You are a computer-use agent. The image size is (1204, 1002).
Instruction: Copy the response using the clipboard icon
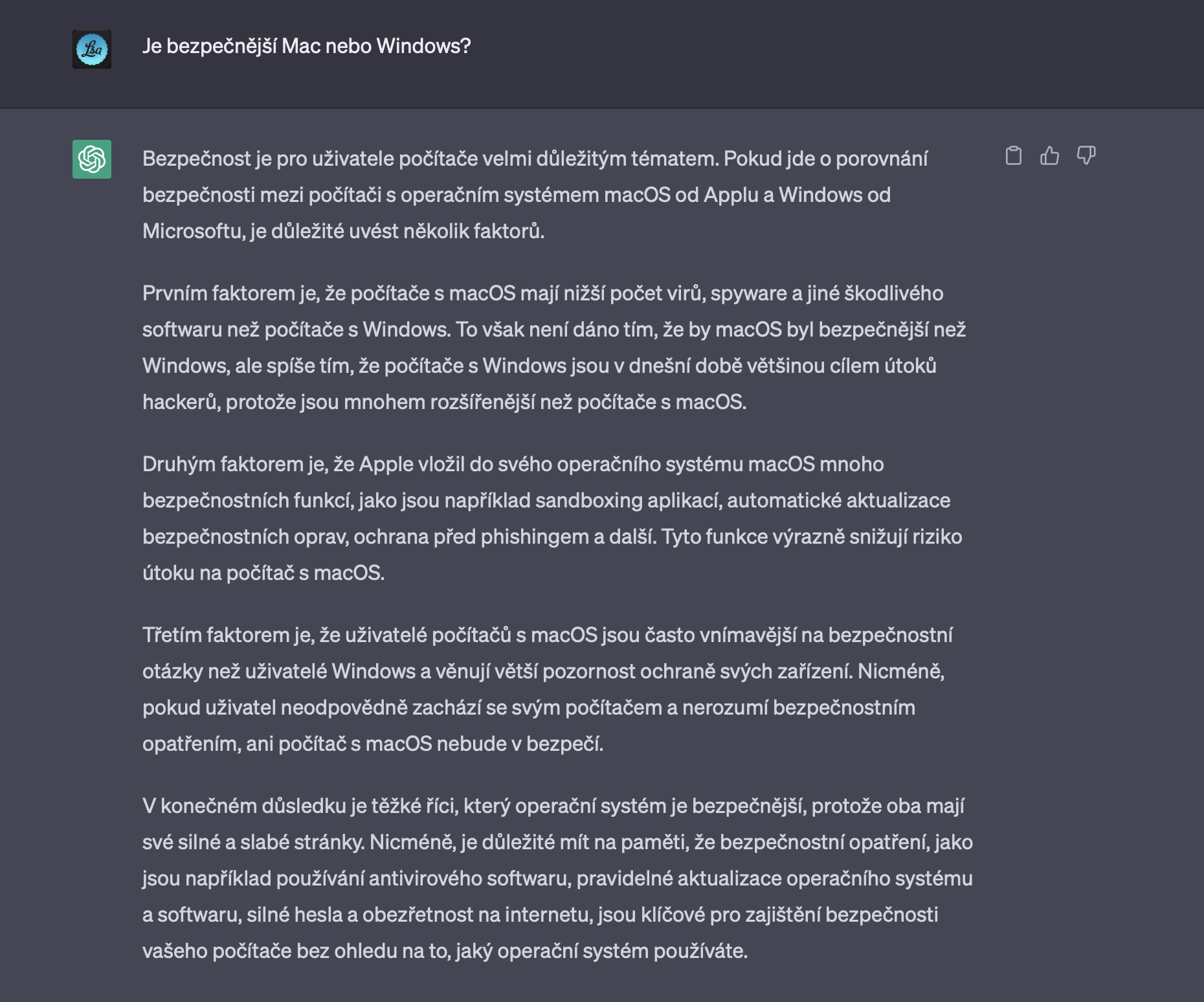[1014, 156]
